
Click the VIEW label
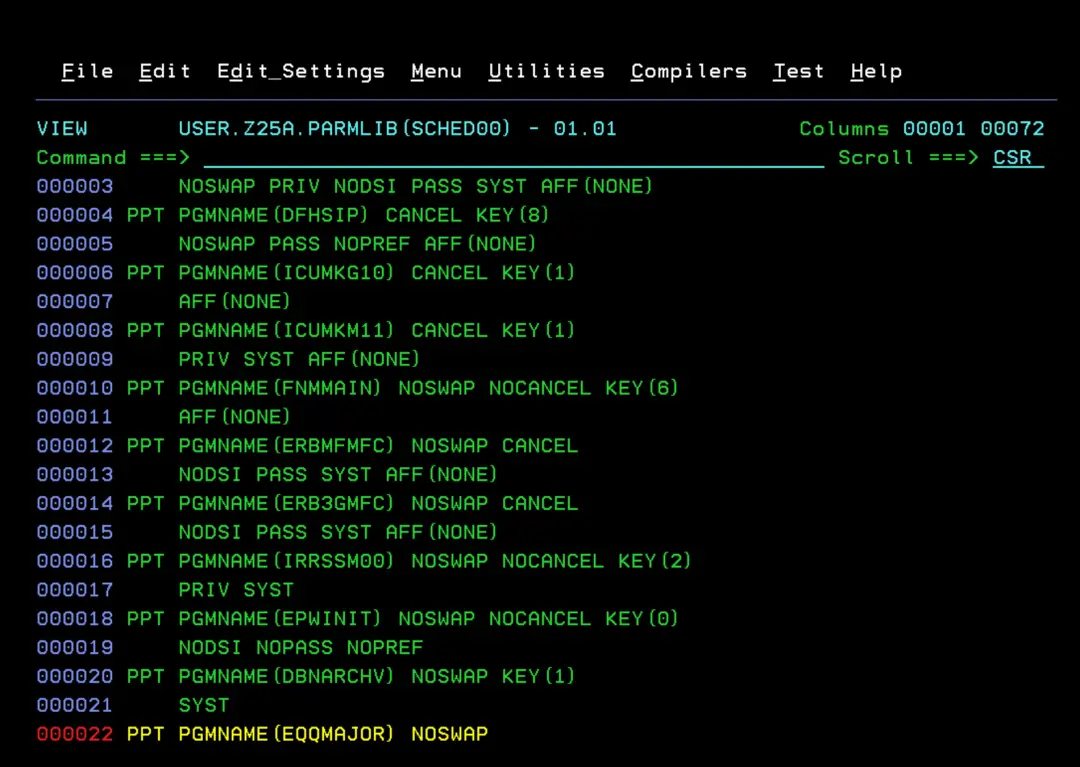[x=62, y=129]
